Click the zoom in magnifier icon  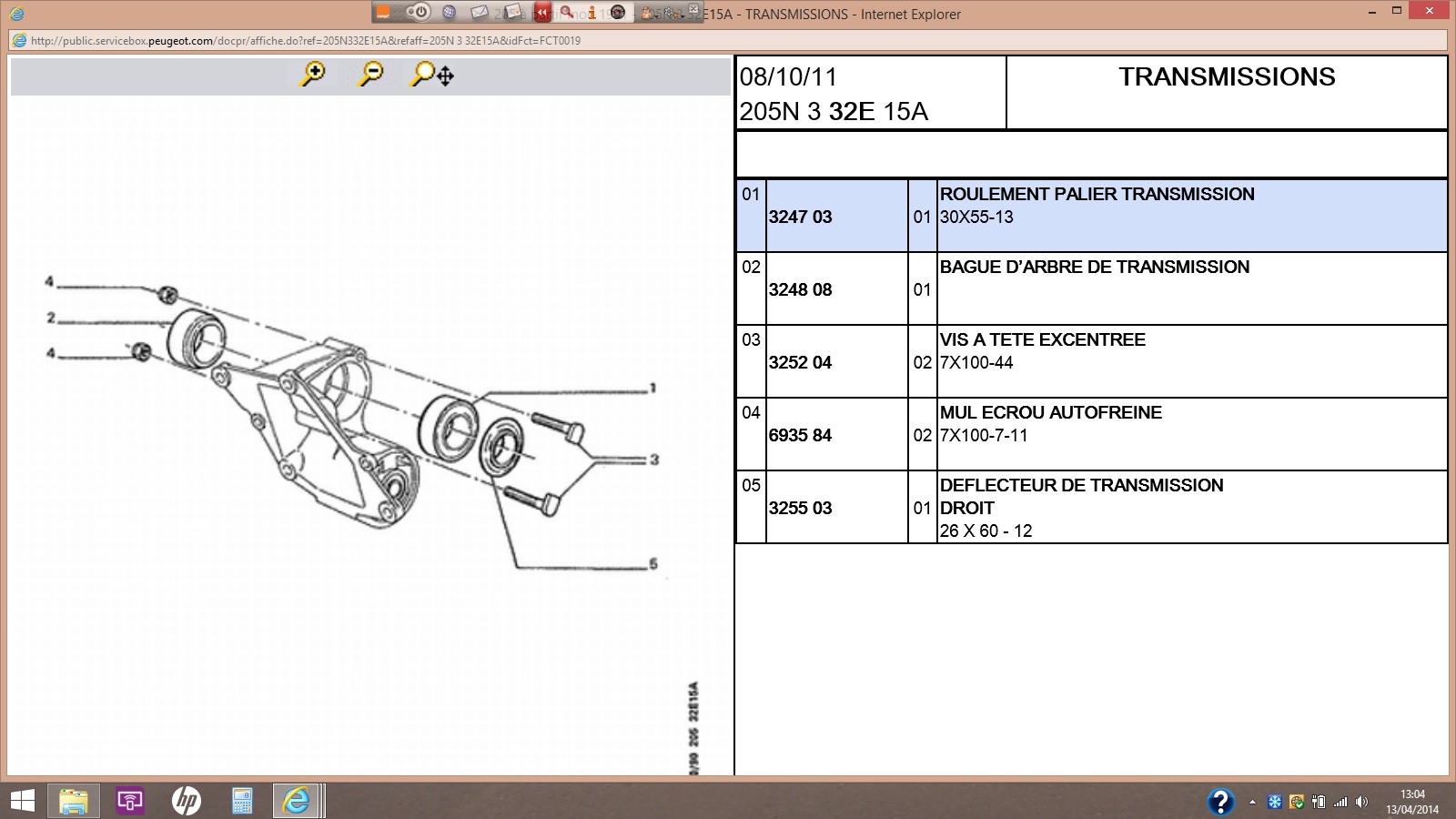[x=312, y=74]
